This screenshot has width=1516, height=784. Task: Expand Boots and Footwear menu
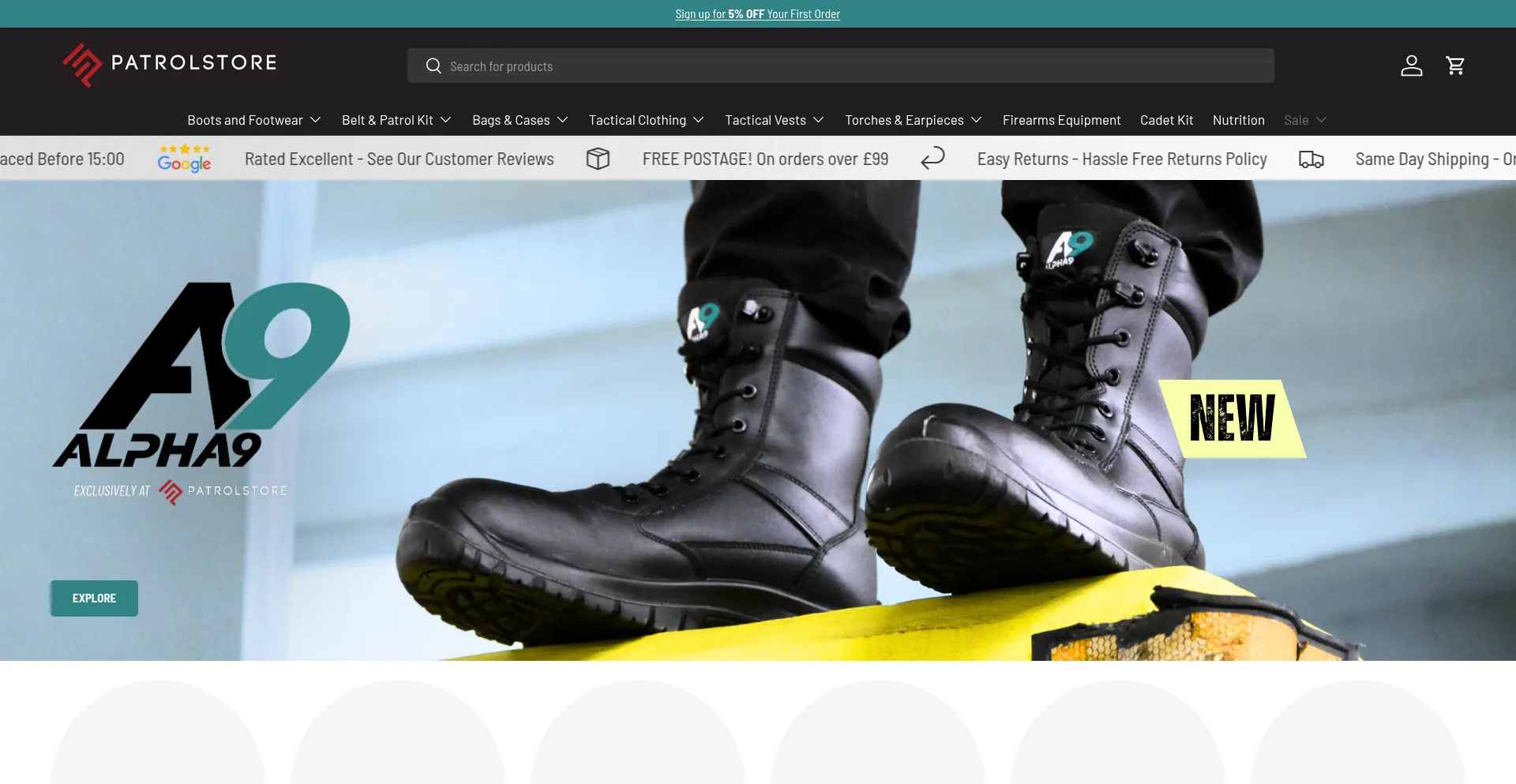[253, 120]
